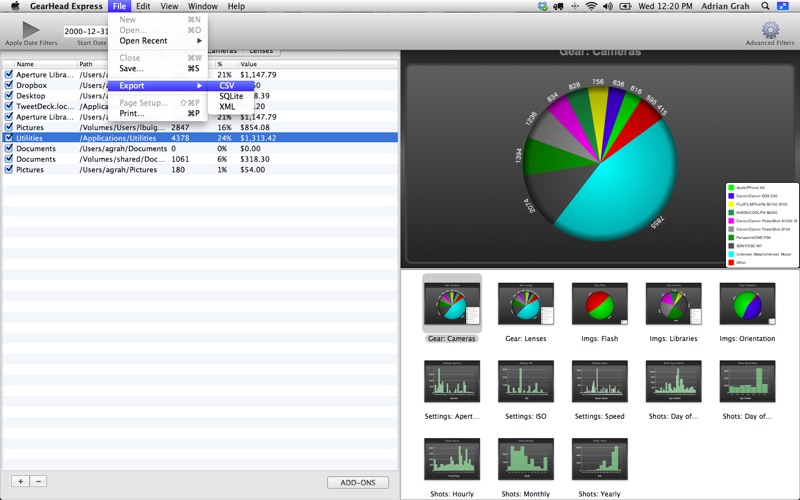Open the Window menu
The width and height of the screenshot is (800, 500).
pos(203,6)
